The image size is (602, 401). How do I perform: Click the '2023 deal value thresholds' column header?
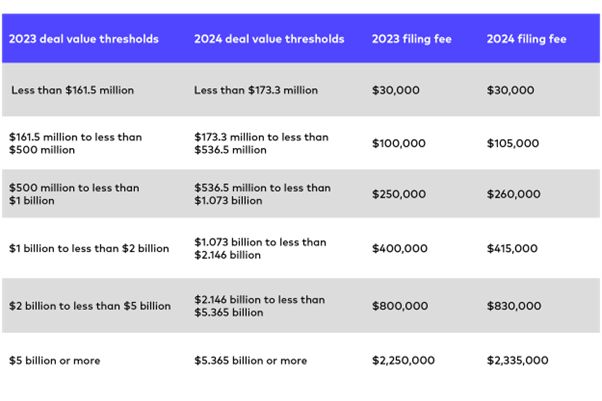[x=86, y=39]
